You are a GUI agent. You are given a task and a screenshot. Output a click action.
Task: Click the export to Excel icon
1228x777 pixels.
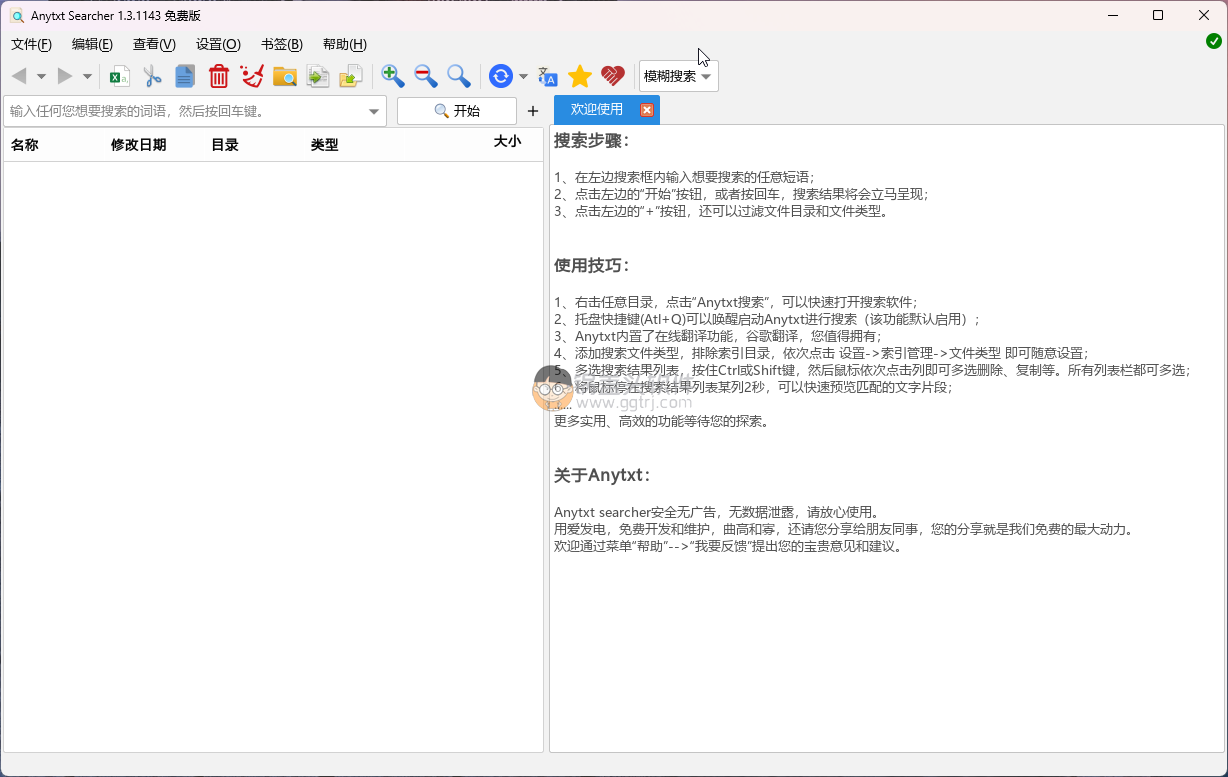120,76
